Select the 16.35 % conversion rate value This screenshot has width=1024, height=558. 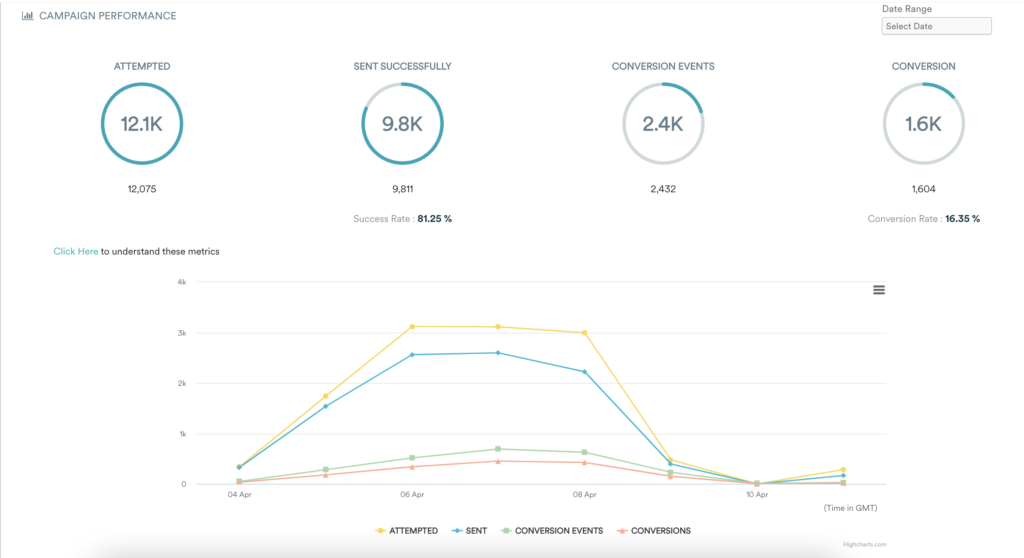coord(963,219)
